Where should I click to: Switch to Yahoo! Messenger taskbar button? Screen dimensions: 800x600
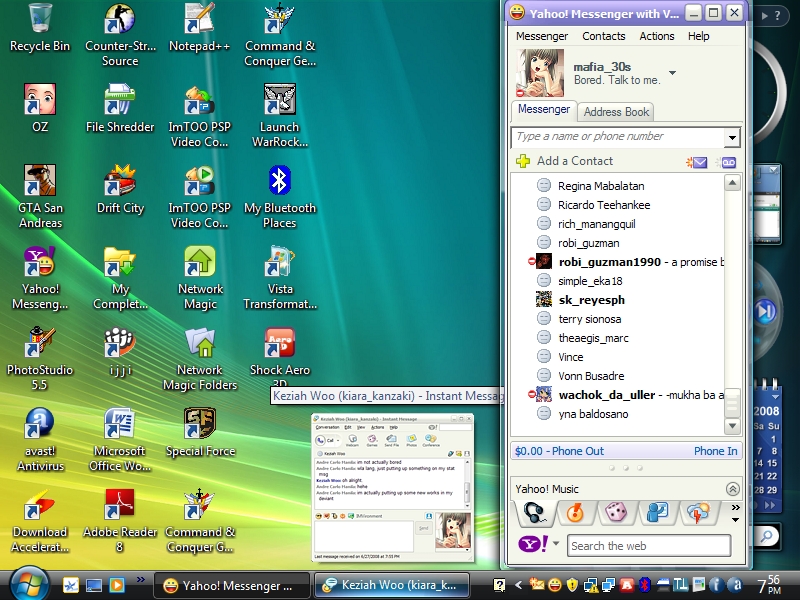pos(232,585)
